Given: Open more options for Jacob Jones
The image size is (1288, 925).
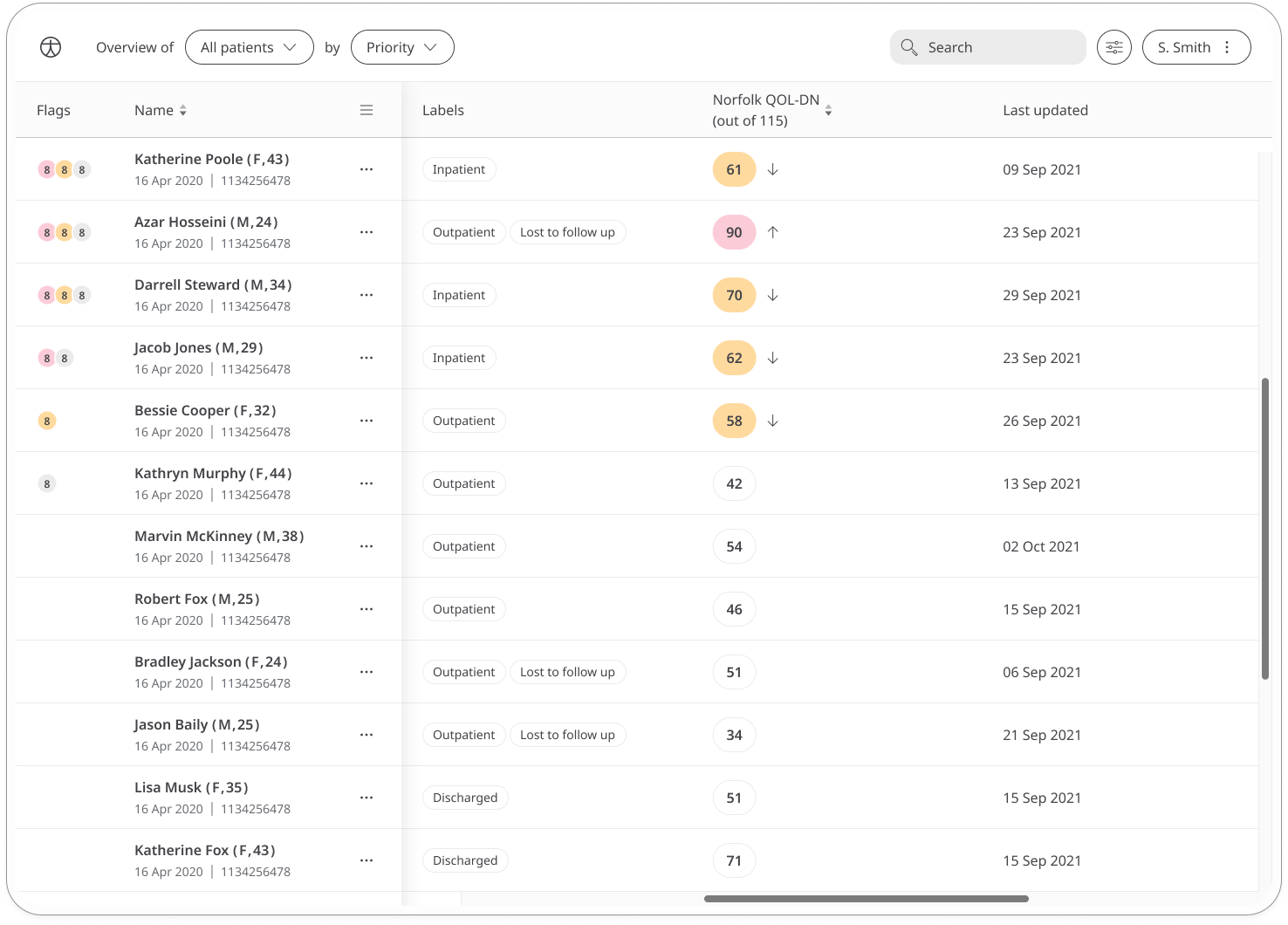Looking at the screenshot, I should [x=367, y=358].
